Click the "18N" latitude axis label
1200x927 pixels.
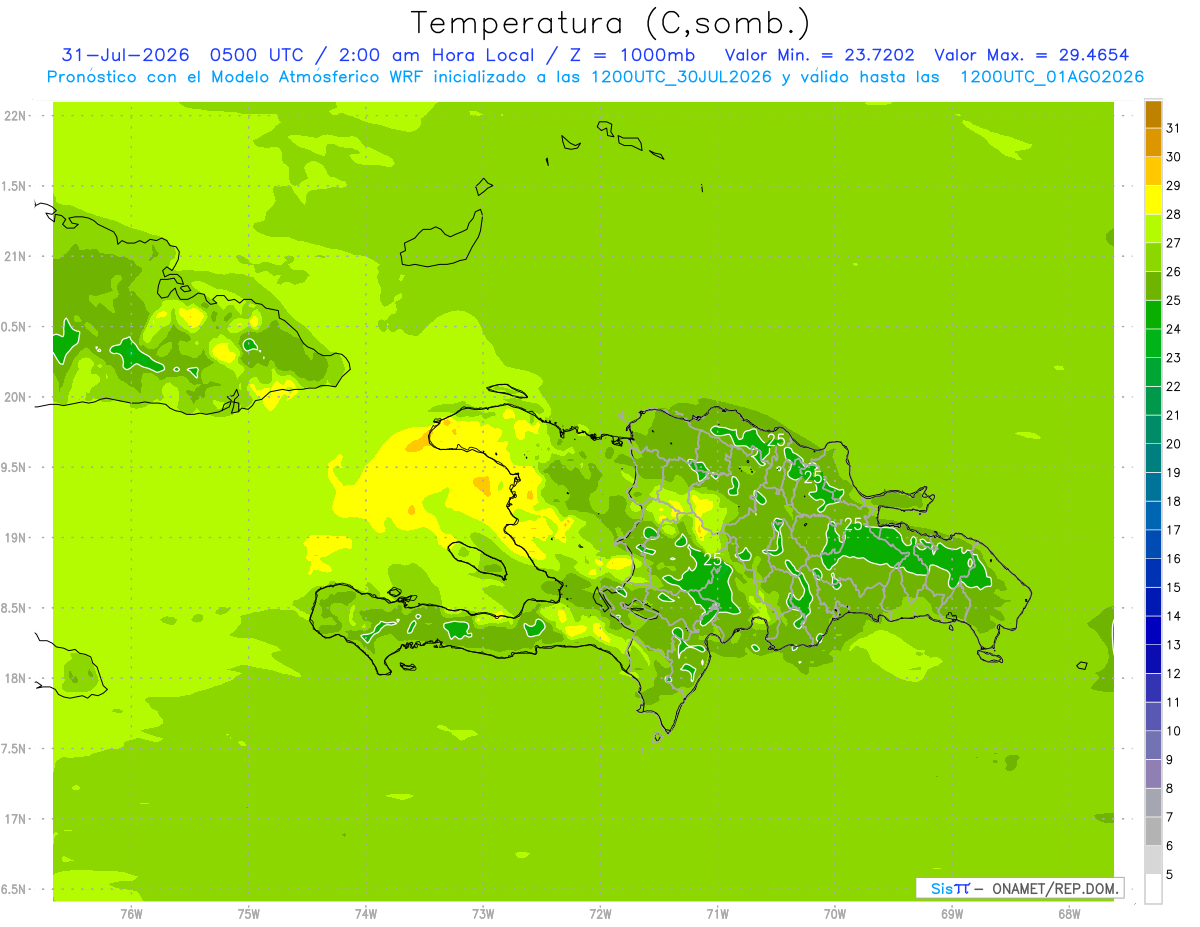pos(15,678)
